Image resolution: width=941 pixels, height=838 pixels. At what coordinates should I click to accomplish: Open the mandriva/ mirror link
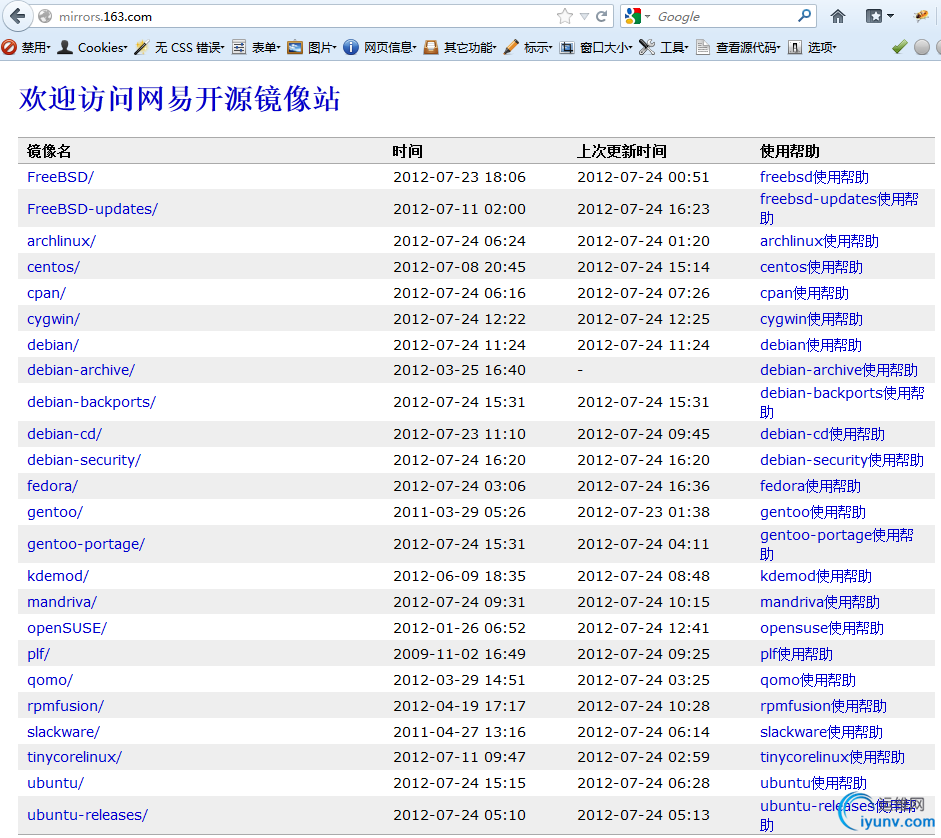62,602
